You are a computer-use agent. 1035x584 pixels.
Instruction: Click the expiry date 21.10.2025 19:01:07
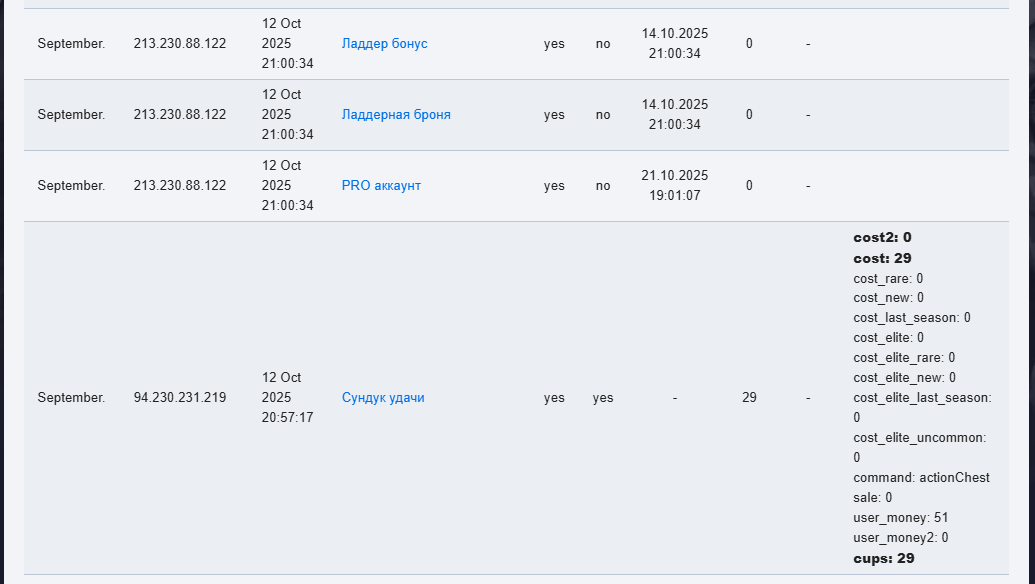click(675, 185)
